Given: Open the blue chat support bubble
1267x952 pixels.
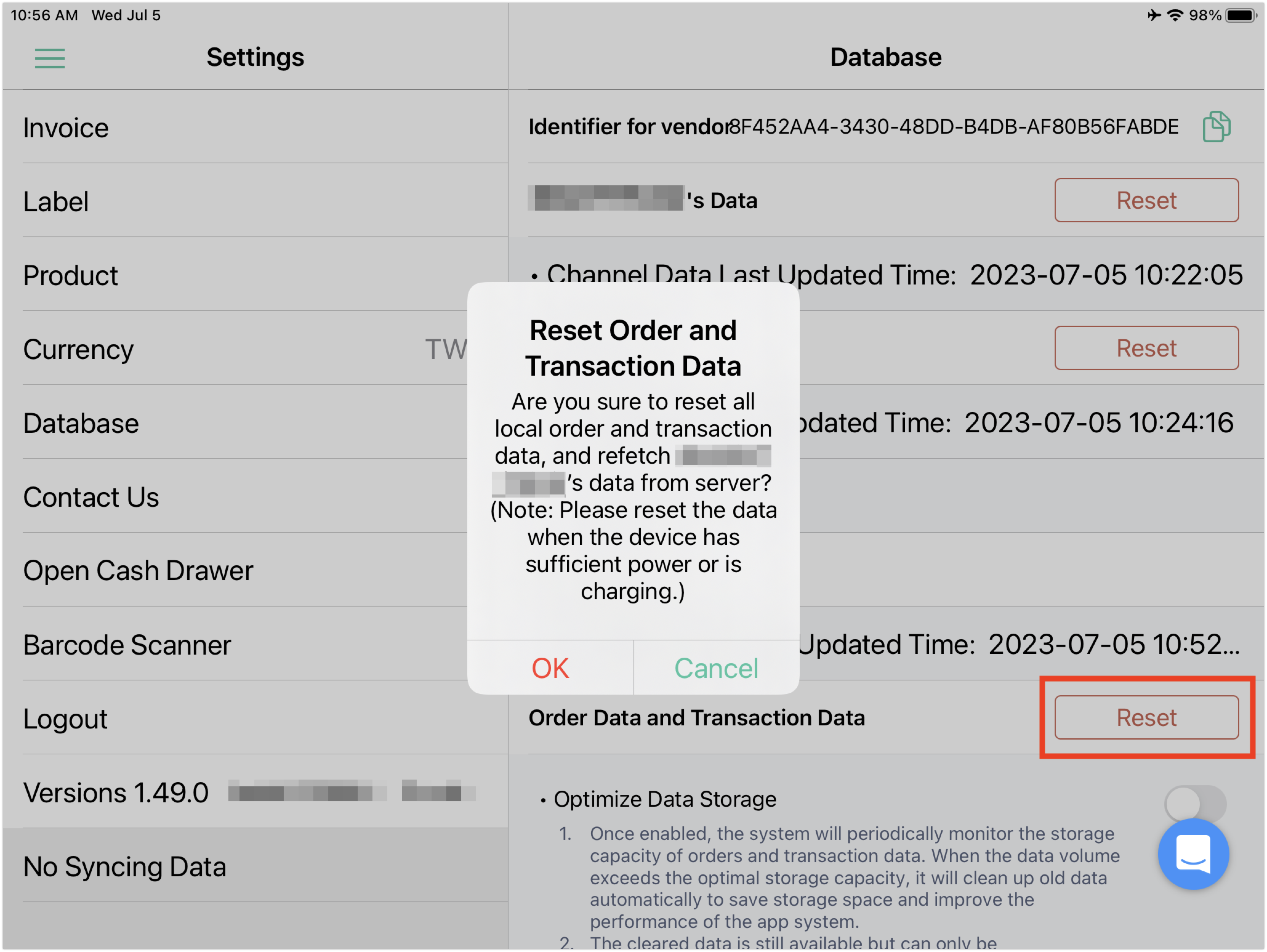Looking at the screenshot, I should point(1193,854).
